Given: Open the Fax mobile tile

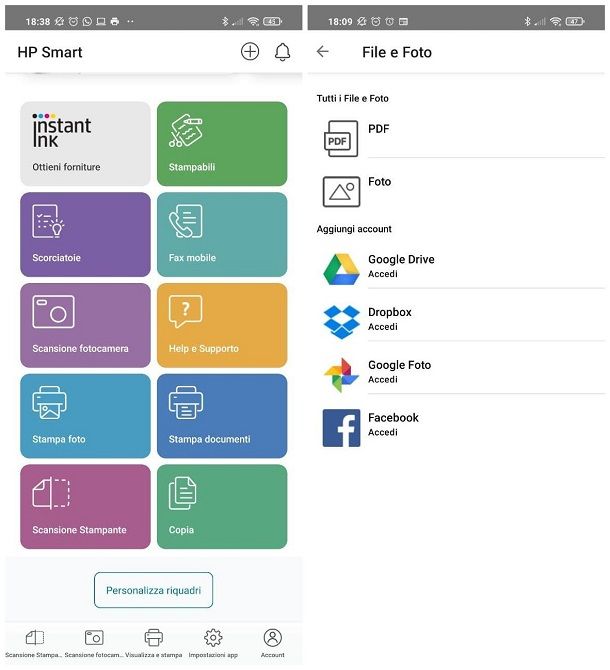Looking at the screenshot, I should click(x=222, y=235).
